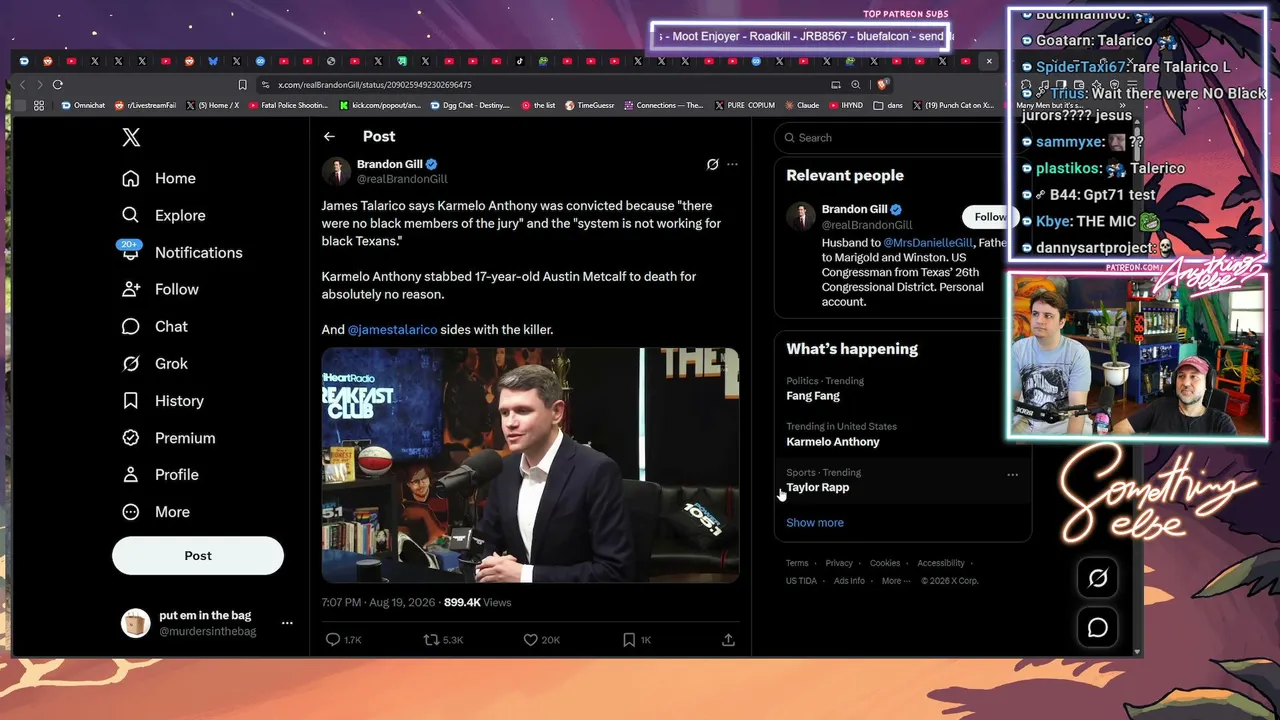Click the 899.4K Views count
Screen dimensions: 1280x720
477,602
